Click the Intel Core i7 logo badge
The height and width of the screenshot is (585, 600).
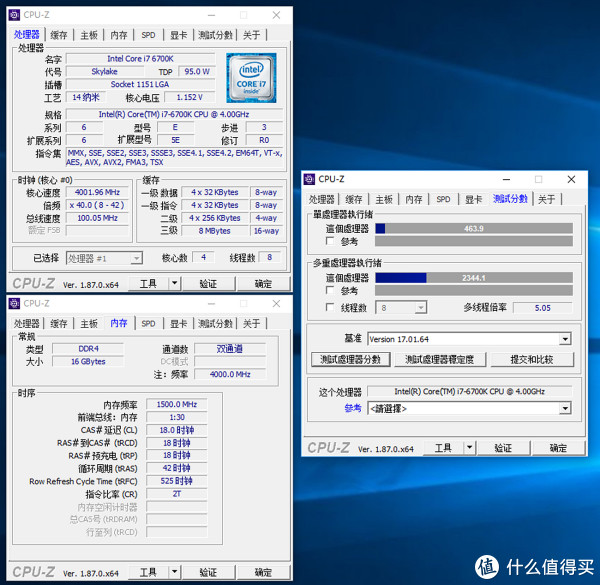click(x=251, y=78)
